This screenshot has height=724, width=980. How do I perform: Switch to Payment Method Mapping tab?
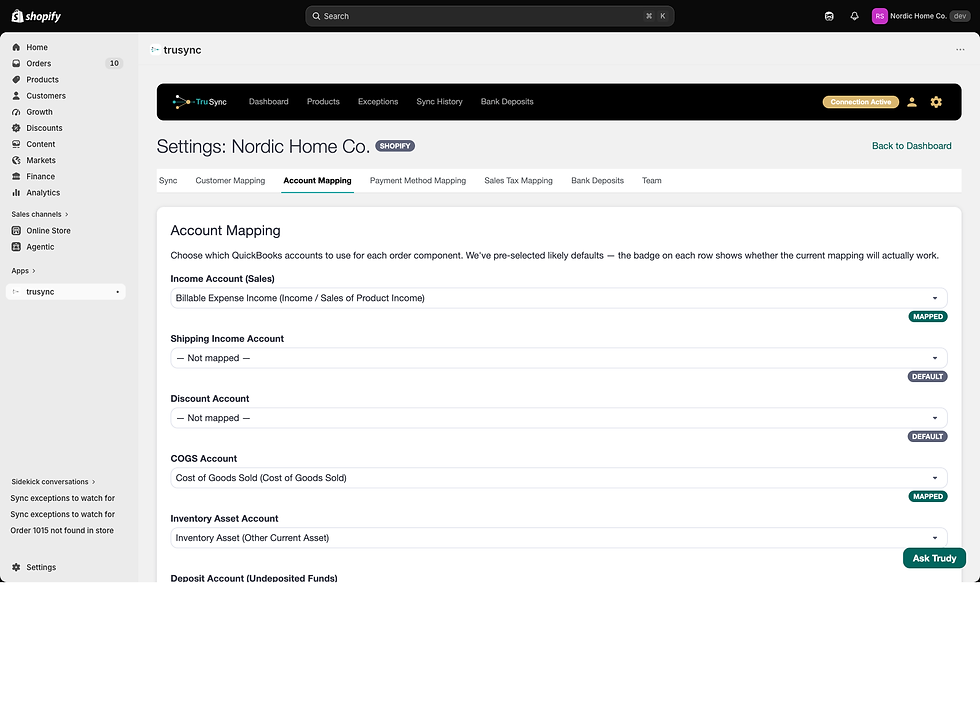pyautogui.click(x=418, y=181)
